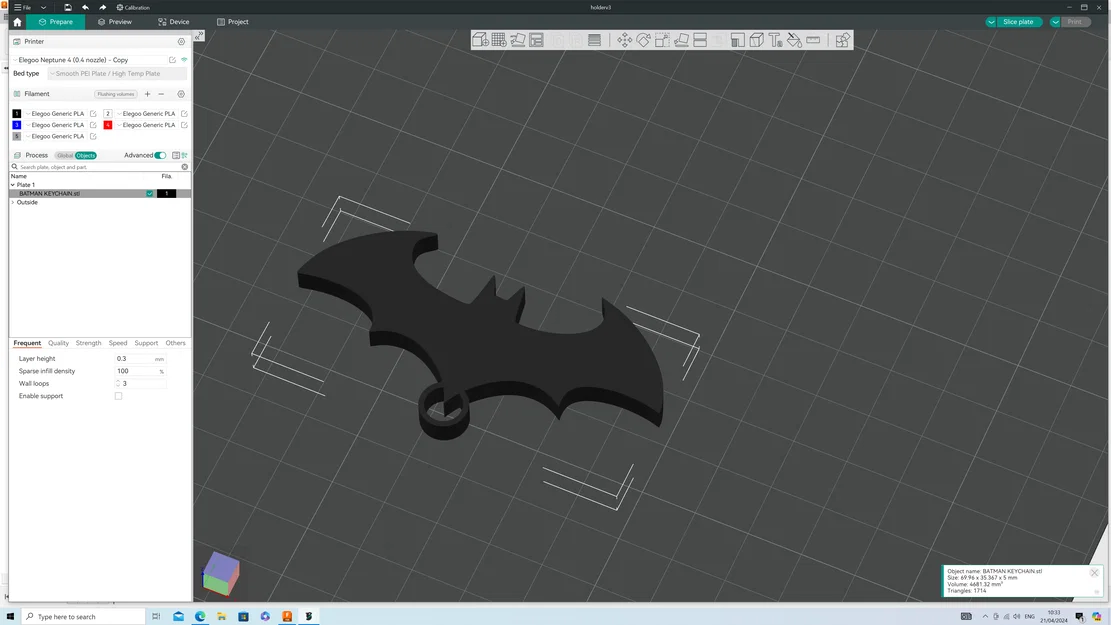Uncheck BATMAN KEYCHAIN.stl in the object list
Viewport: 1111px width, 625px height.
coord(149,194)
